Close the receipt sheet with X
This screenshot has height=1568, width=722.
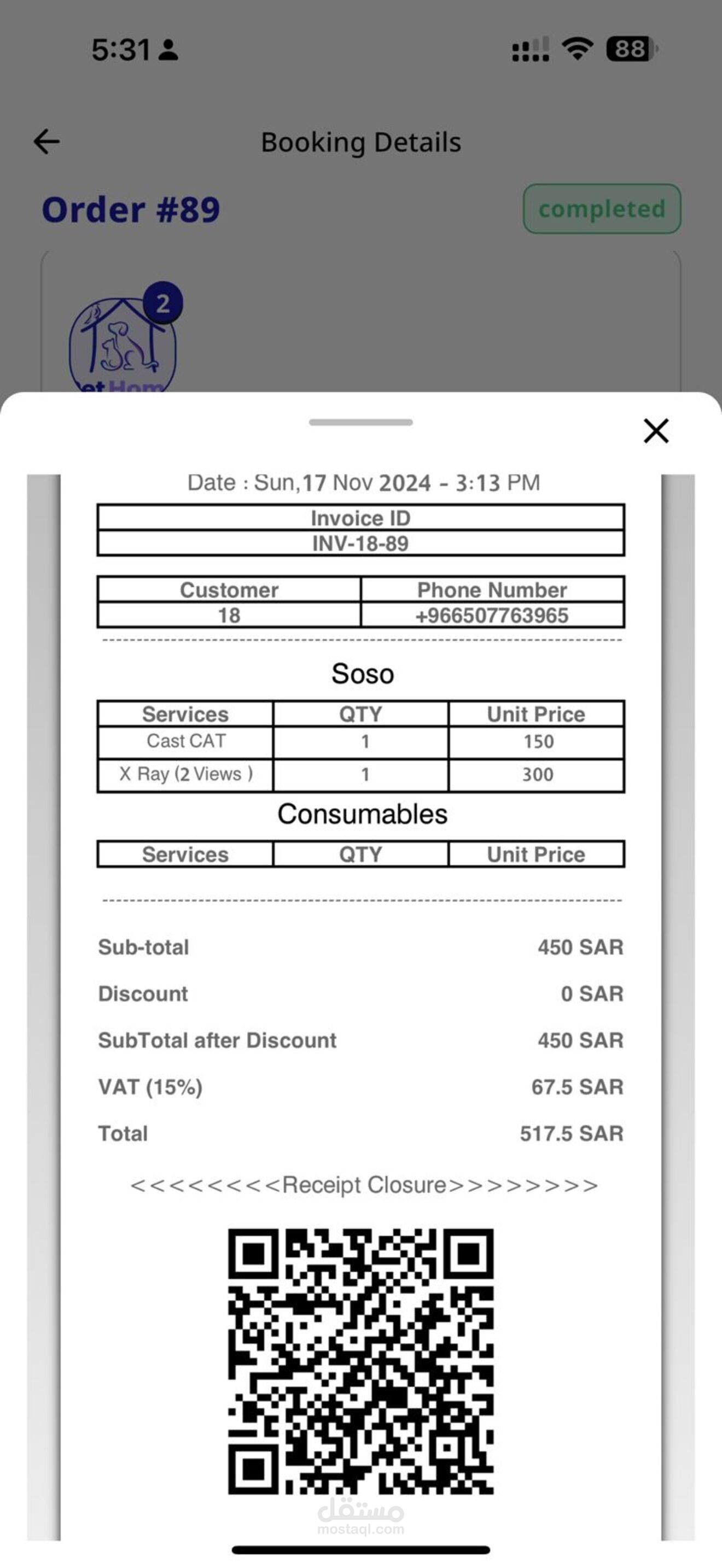[656, 431]
